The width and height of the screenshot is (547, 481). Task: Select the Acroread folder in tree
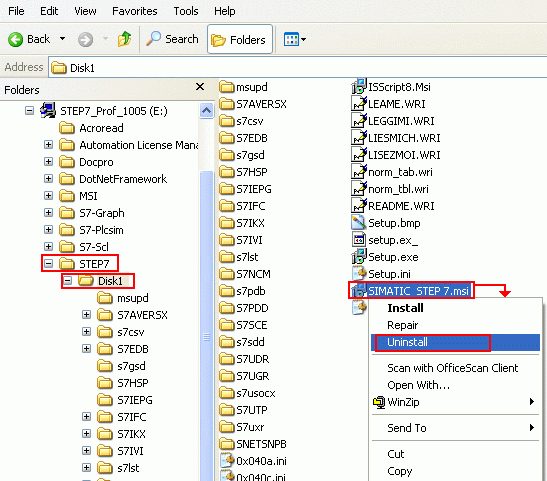[x=91, y=128]
